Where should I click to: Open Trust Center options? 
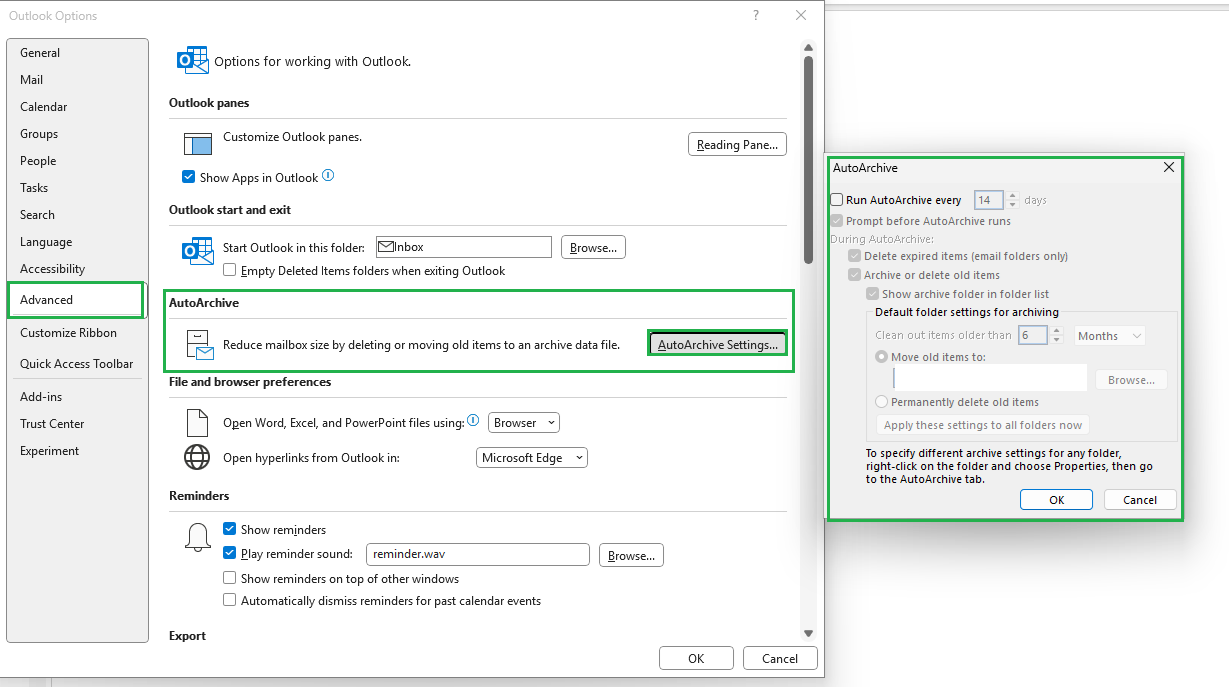(x=77, y=424)
